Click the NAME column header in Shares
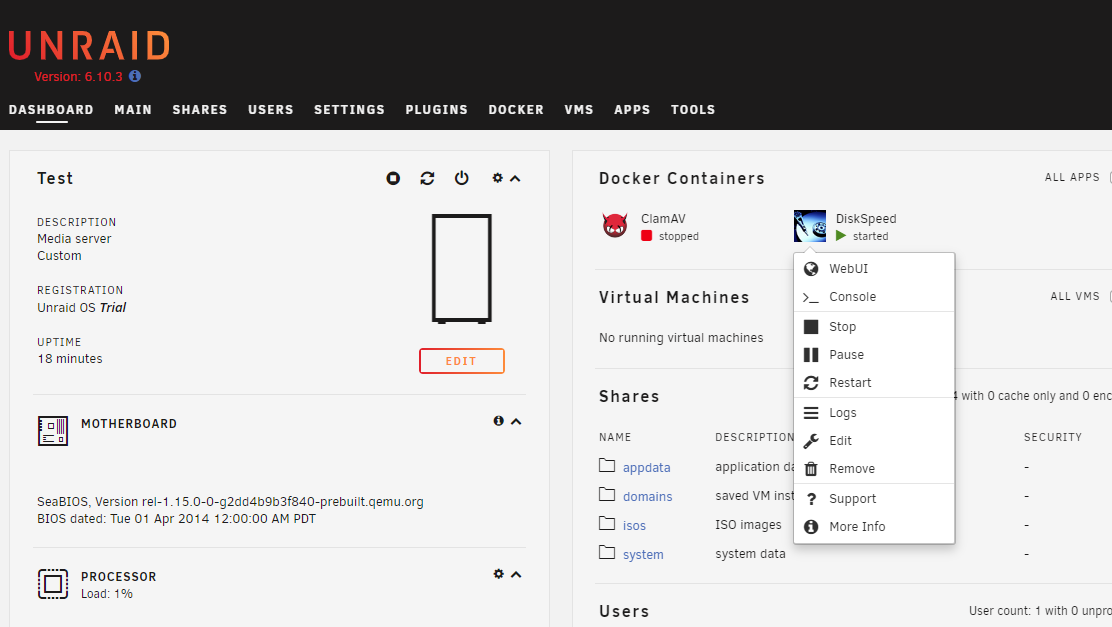Viewport: 1112px width, 627px height. (615, 437)
